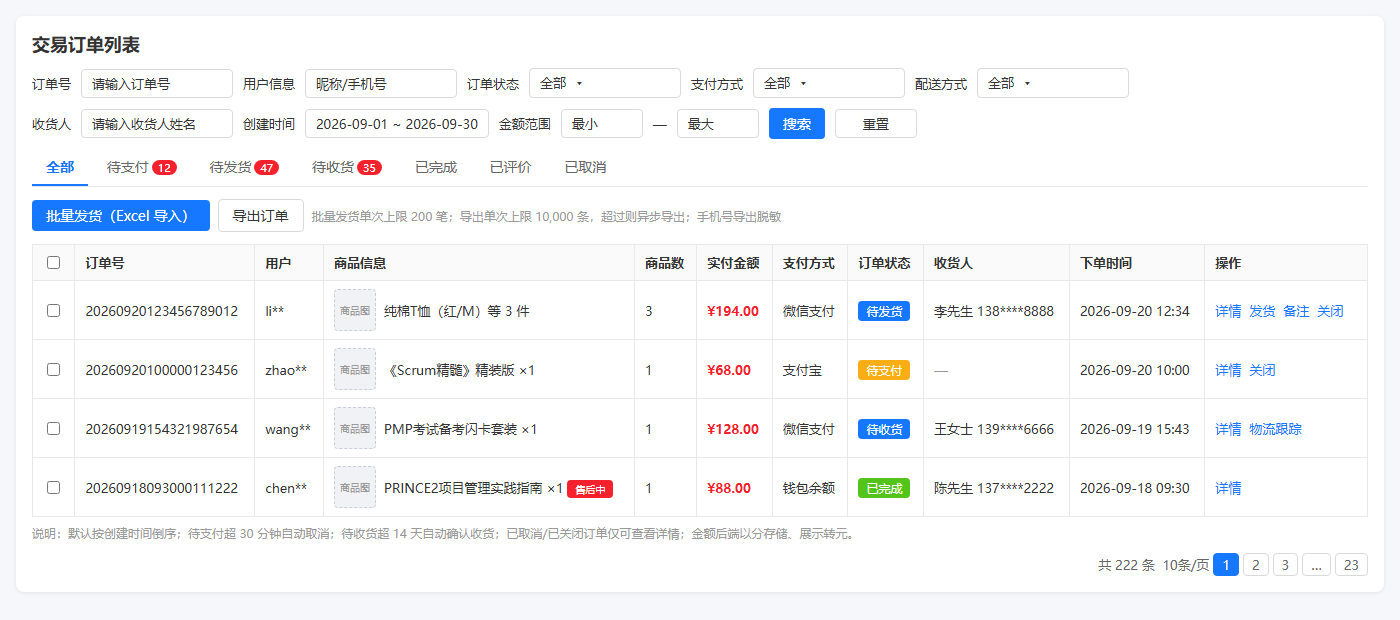Click the green 已完成 status badge
This screenshot has width=1400, height=620.
pyautogui.click(x=884, y=488)
